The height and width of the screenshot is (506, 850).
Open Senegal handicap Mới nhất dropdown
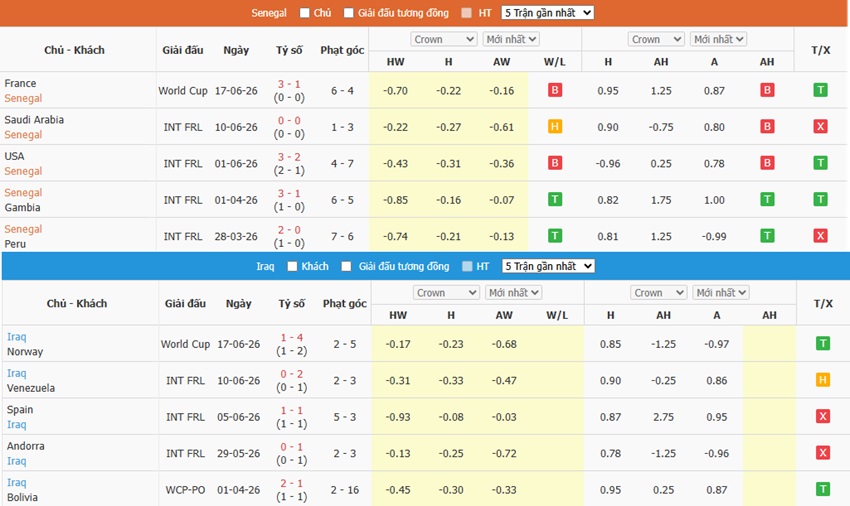718,39
